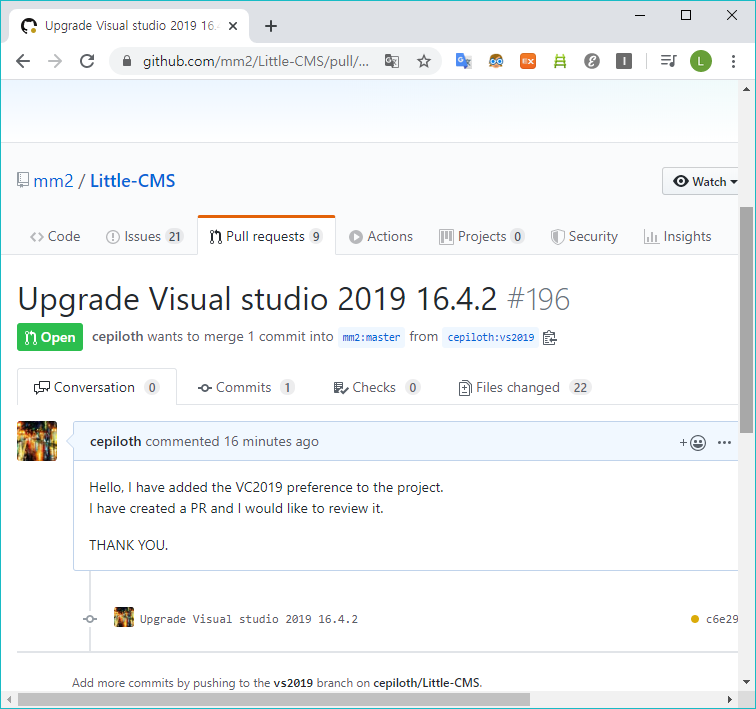
Task: Click the scroll up arrow
Action: coord(746,89)
